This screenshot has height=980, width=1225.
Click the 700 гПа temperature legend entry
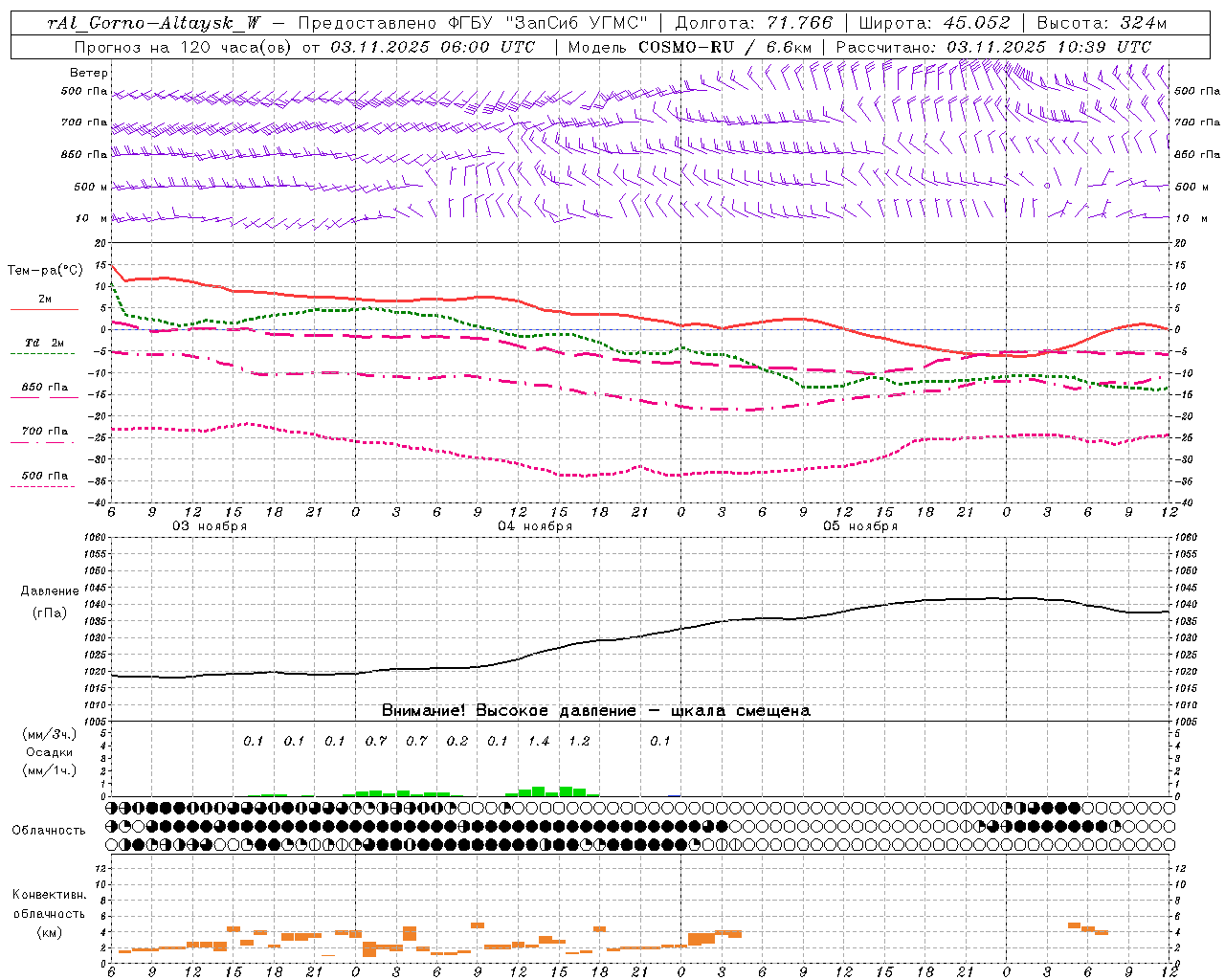point(44,432)
